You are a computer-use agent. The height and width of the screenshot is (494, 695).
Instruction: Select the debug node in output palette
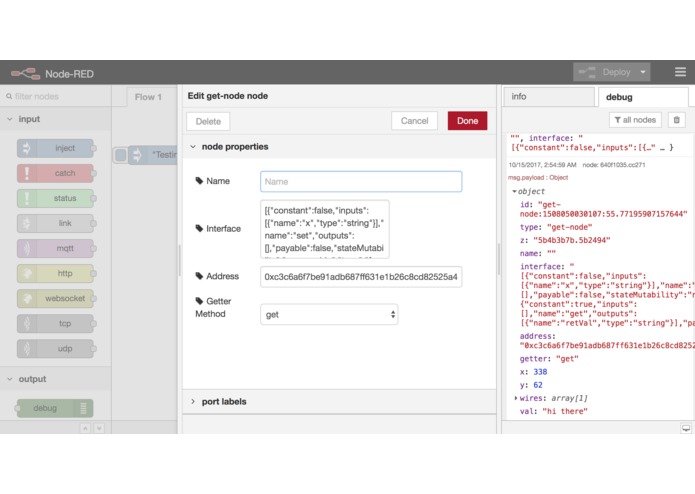55,408
